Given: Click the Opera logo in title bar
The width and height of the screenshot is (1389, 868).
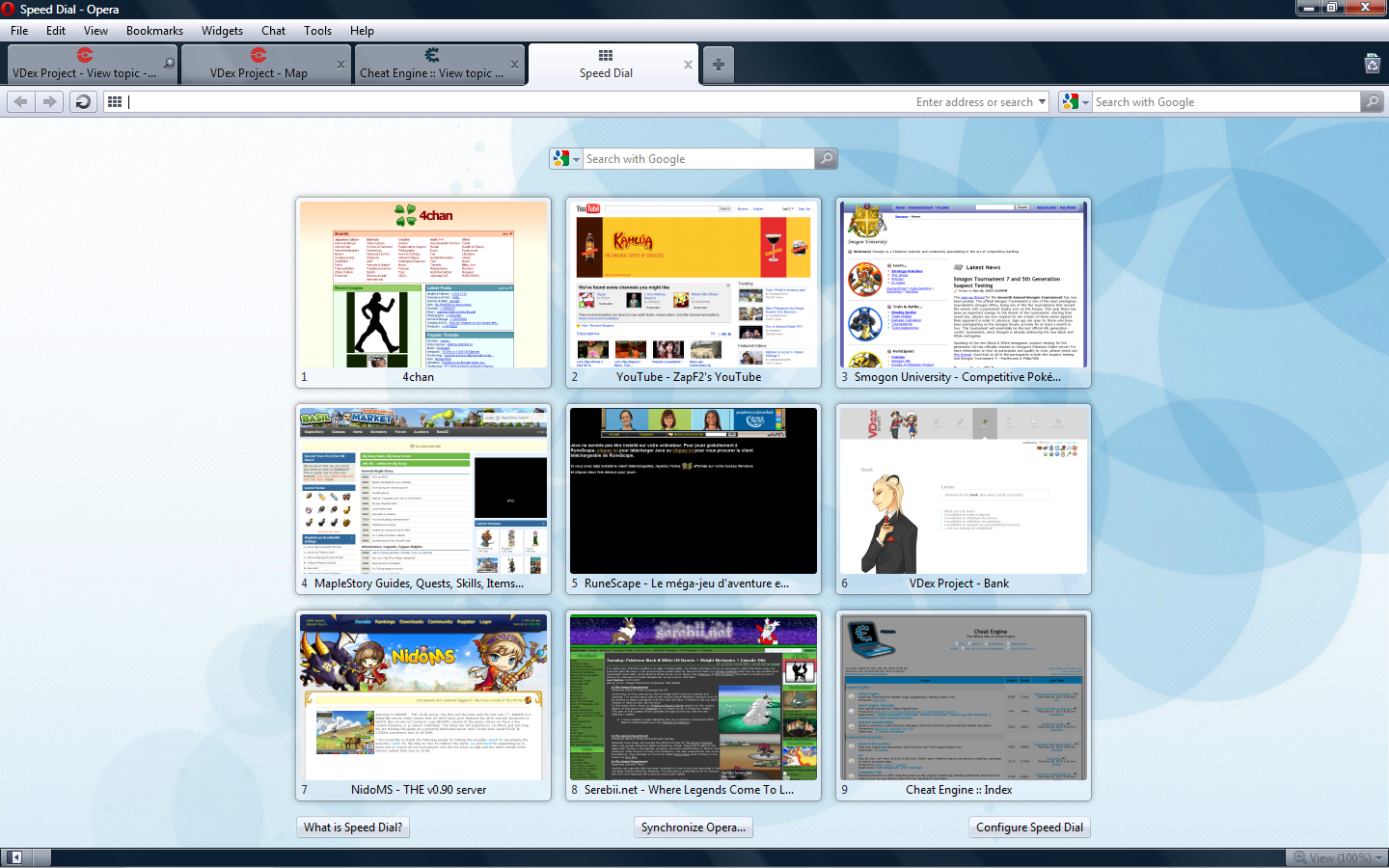Looking at the screenshot, I should pos(9,9).
